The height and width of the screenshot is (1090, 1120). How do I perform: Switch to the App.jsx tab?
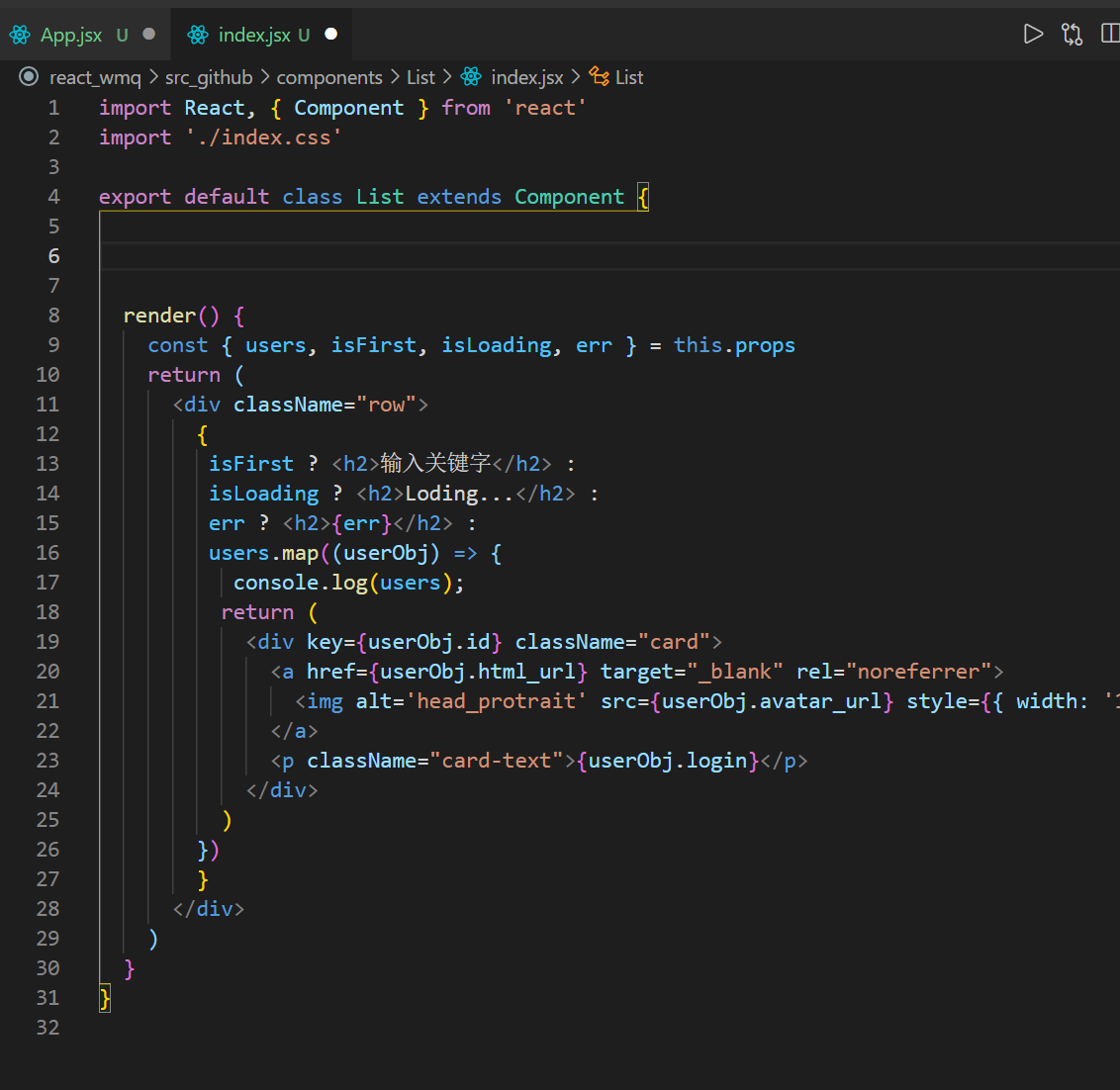point(70,35)
